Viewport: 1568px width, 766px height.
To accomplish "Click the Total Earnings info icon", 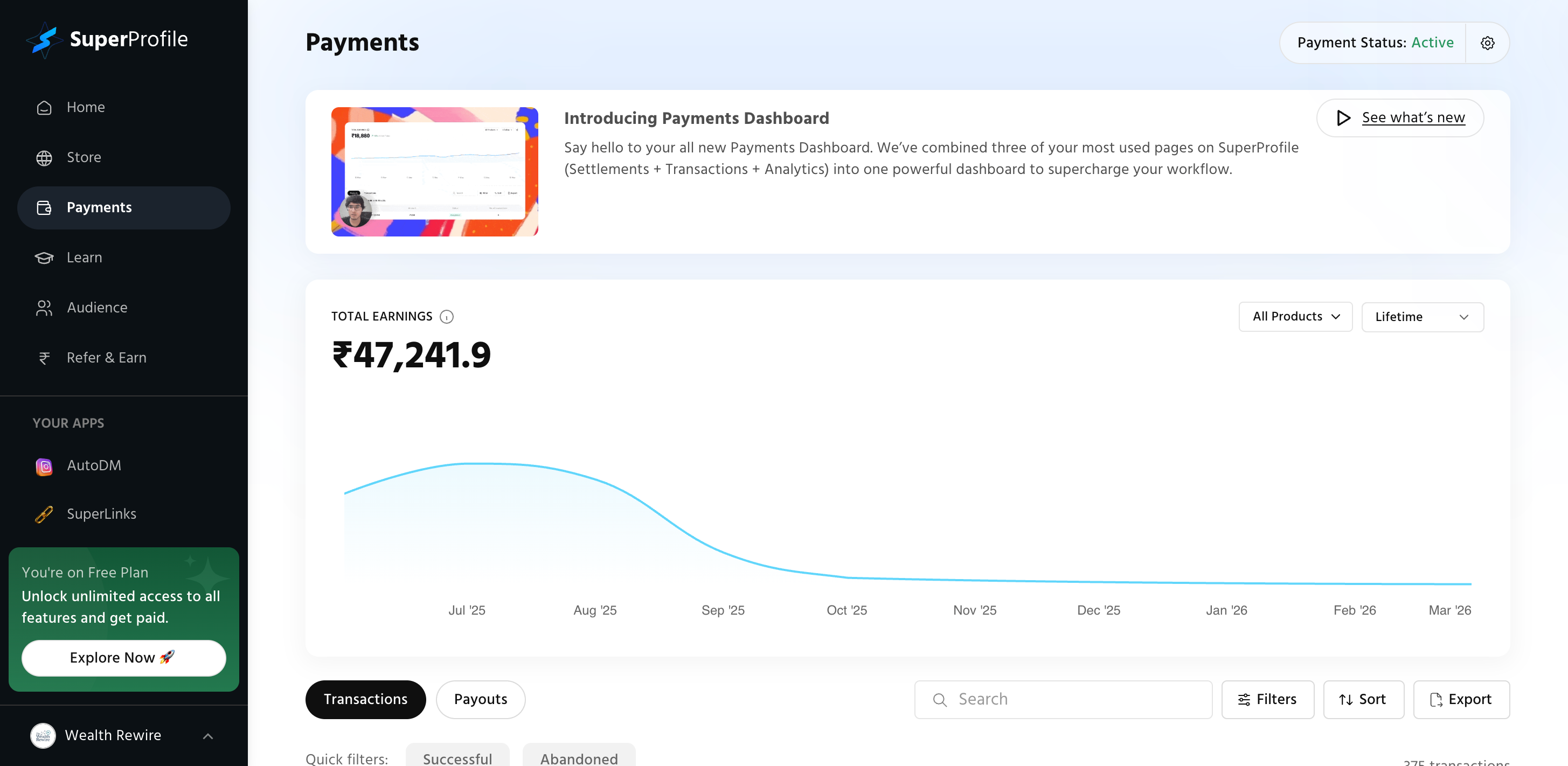I will click(x=446, y=317).
